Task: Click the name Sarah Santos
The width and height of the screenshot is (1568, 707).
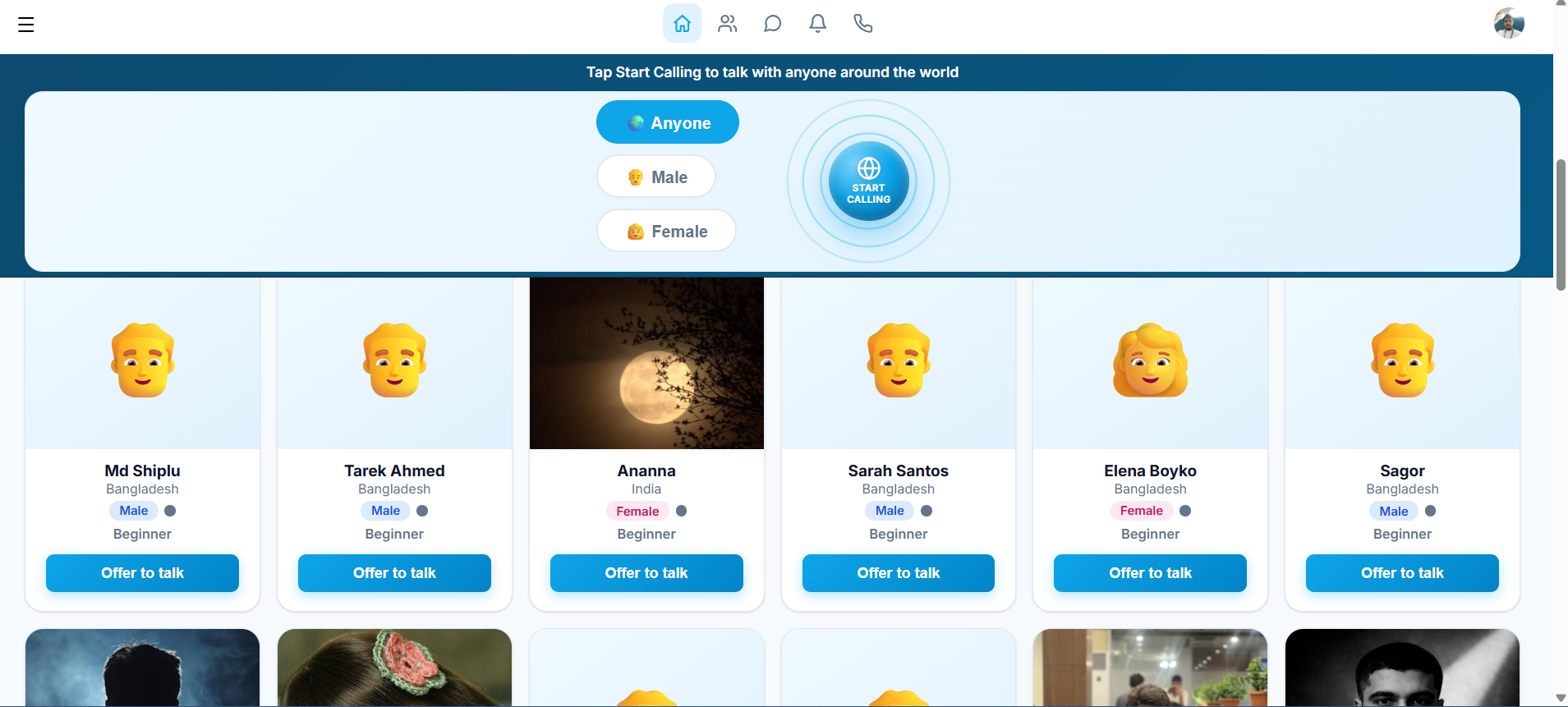Action: [x=899, y=471]
